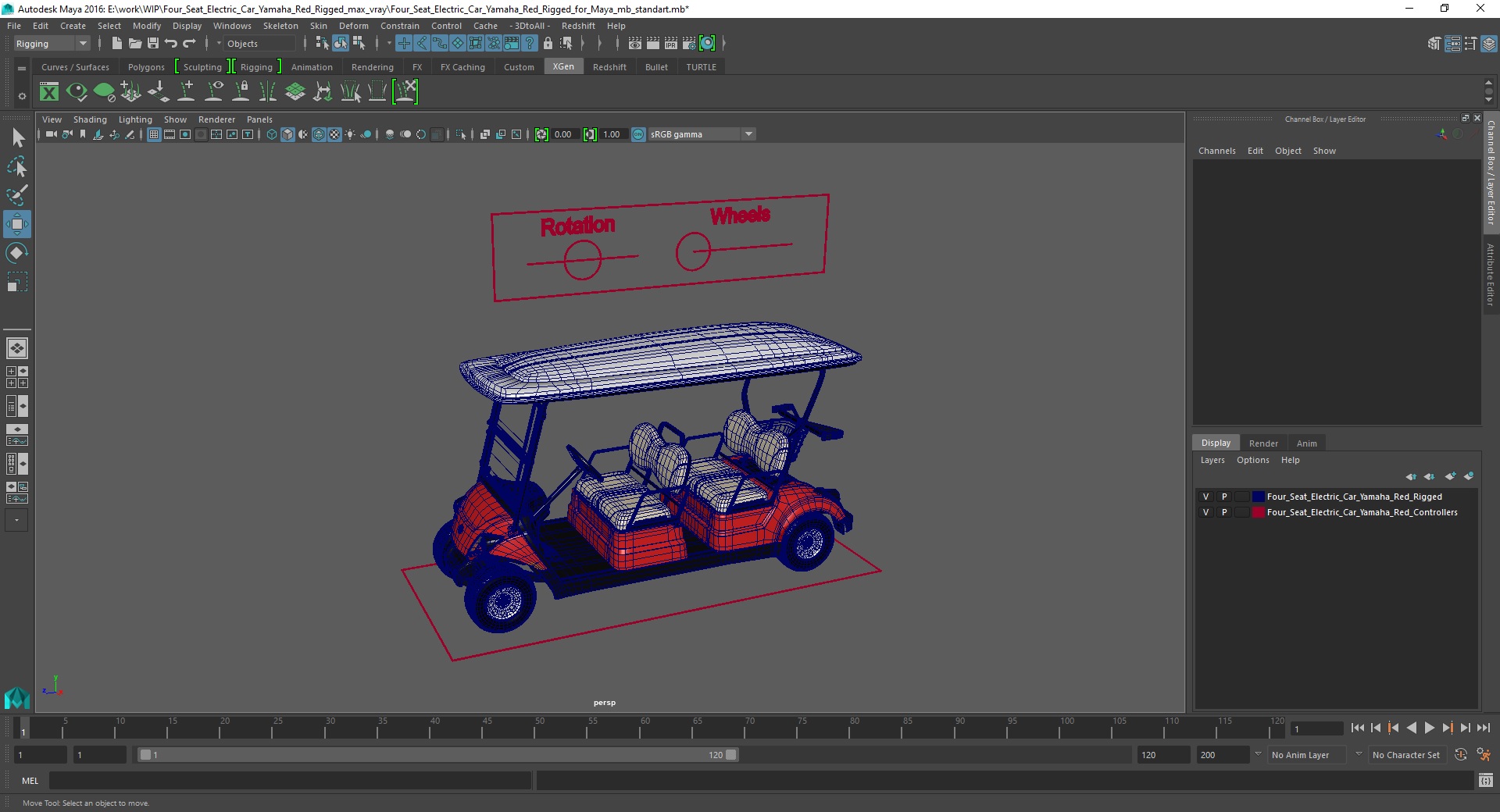Viewport: 1500px width, 812px height.
Task: Open single perspective view layout
Action: click(x=17, y=348)
